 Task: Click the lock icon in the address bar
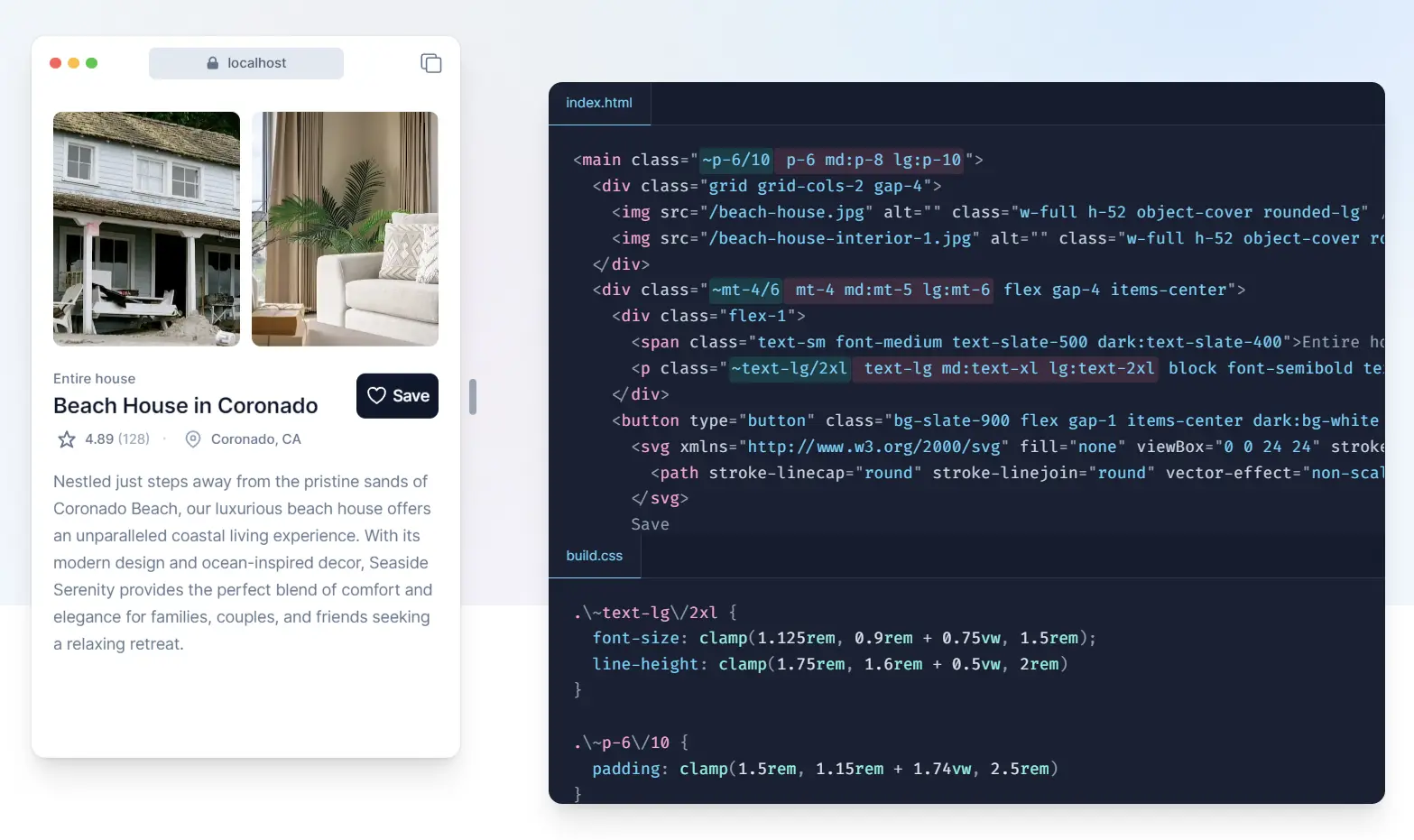tap(213, 62)
